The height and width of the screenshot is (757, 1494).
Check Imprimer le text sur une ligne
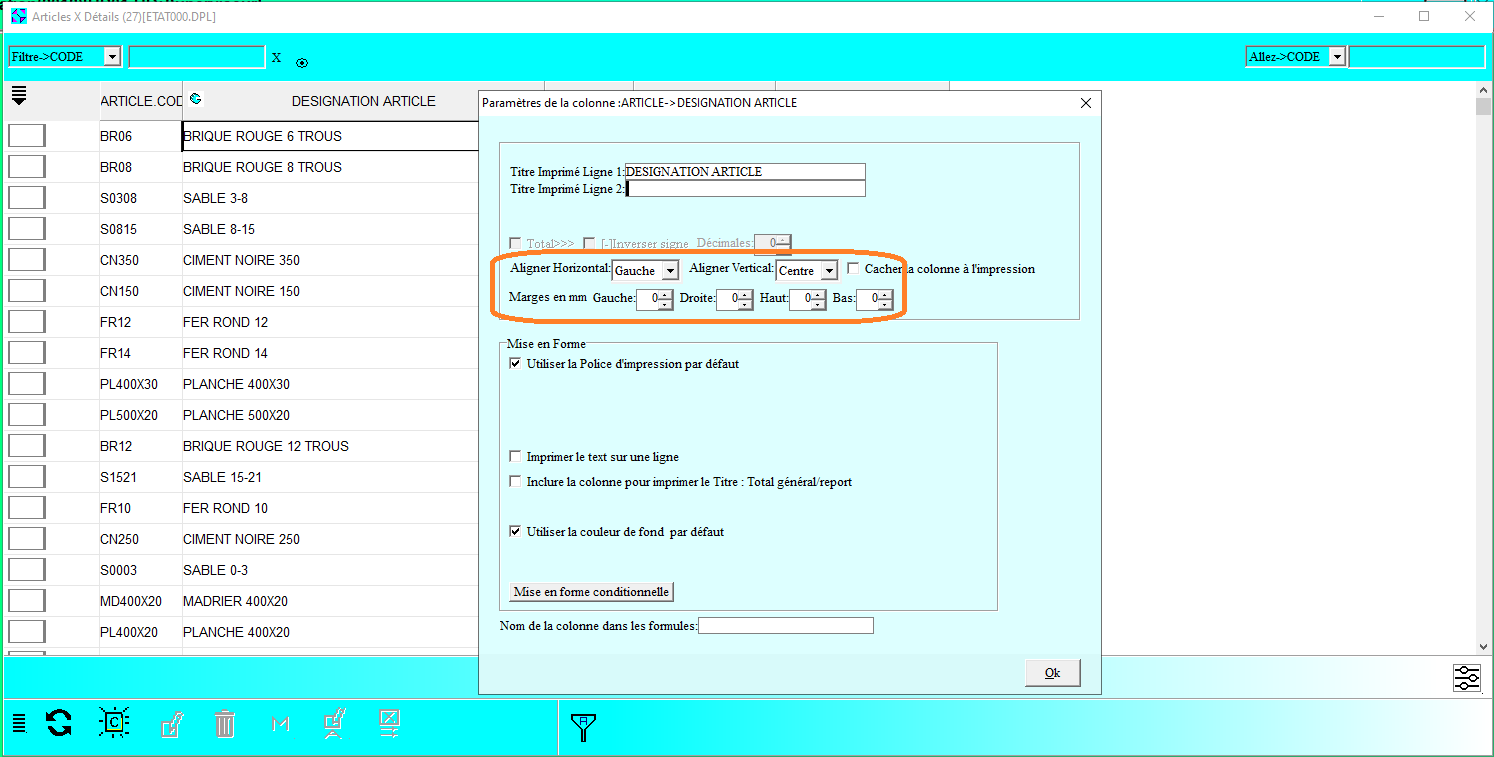[515, 457]
